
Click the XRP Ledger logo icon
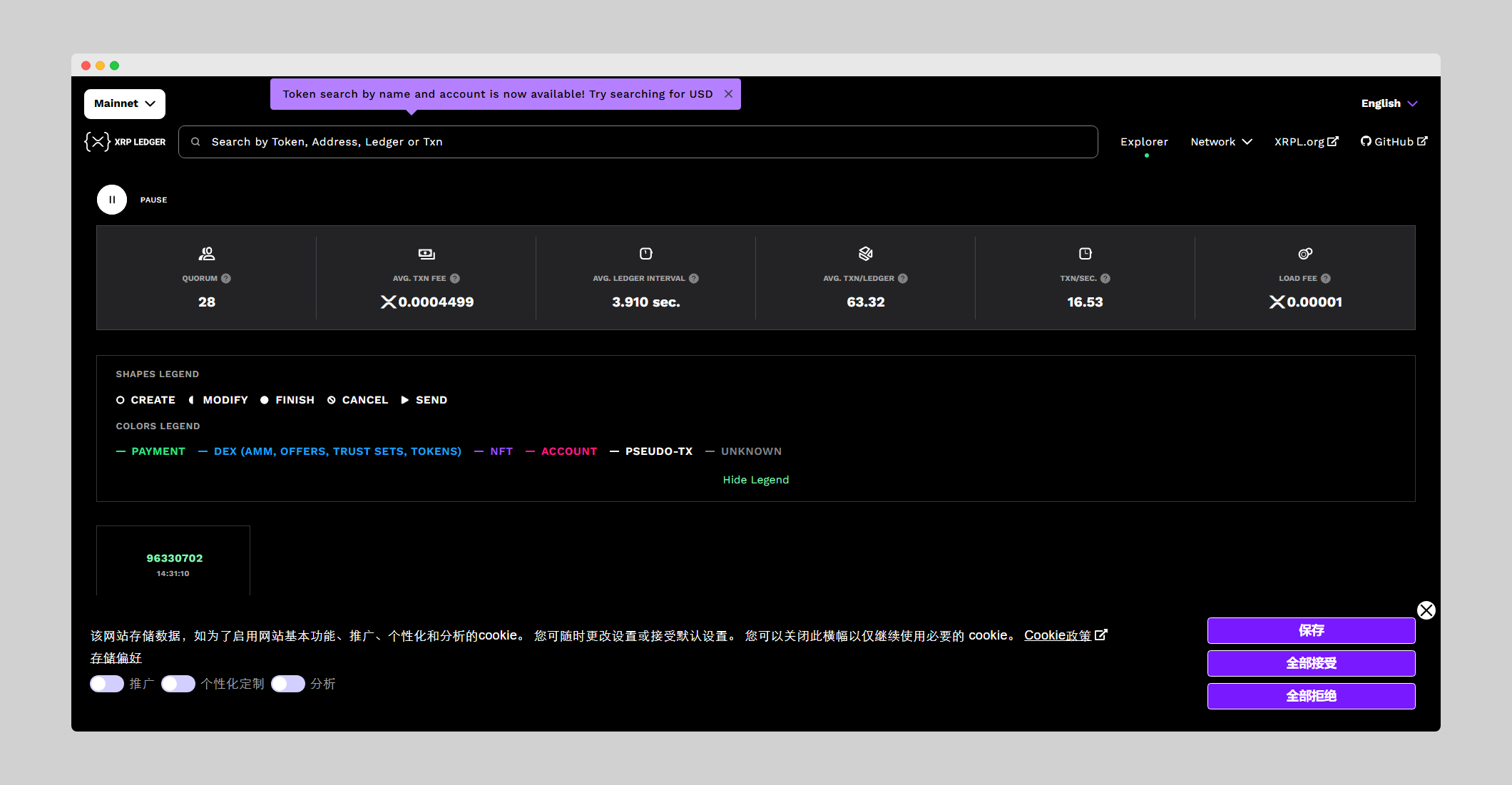[x=98, y=142]
